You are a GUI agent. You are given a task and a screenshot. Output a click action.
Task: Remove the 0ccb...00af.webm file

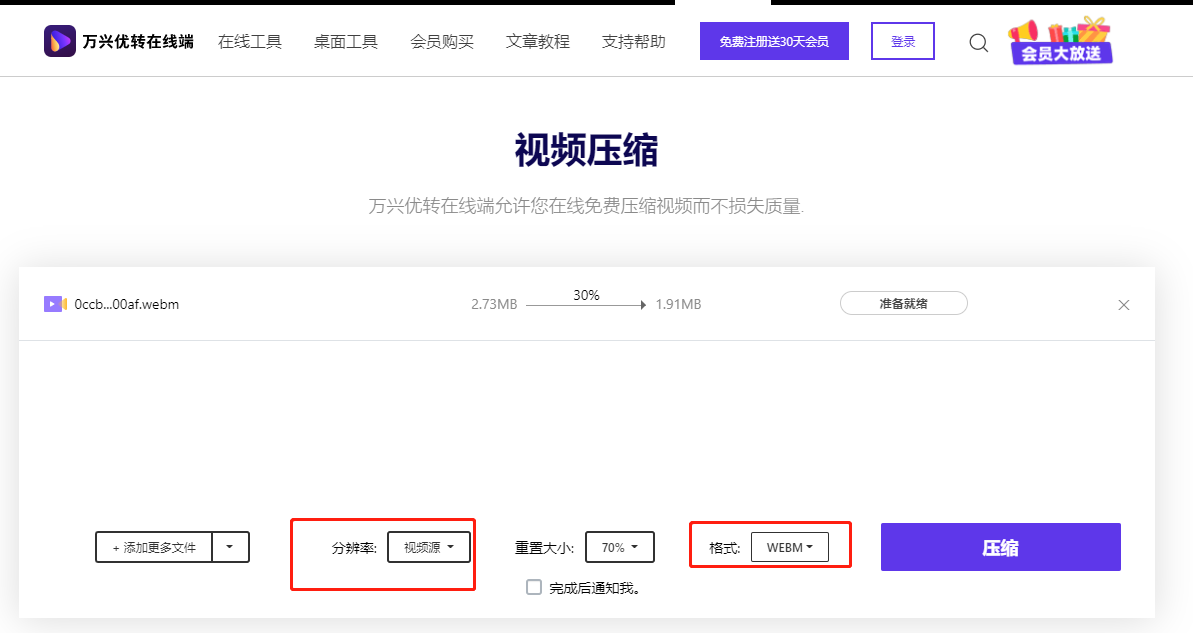[x=1123, y=304]
